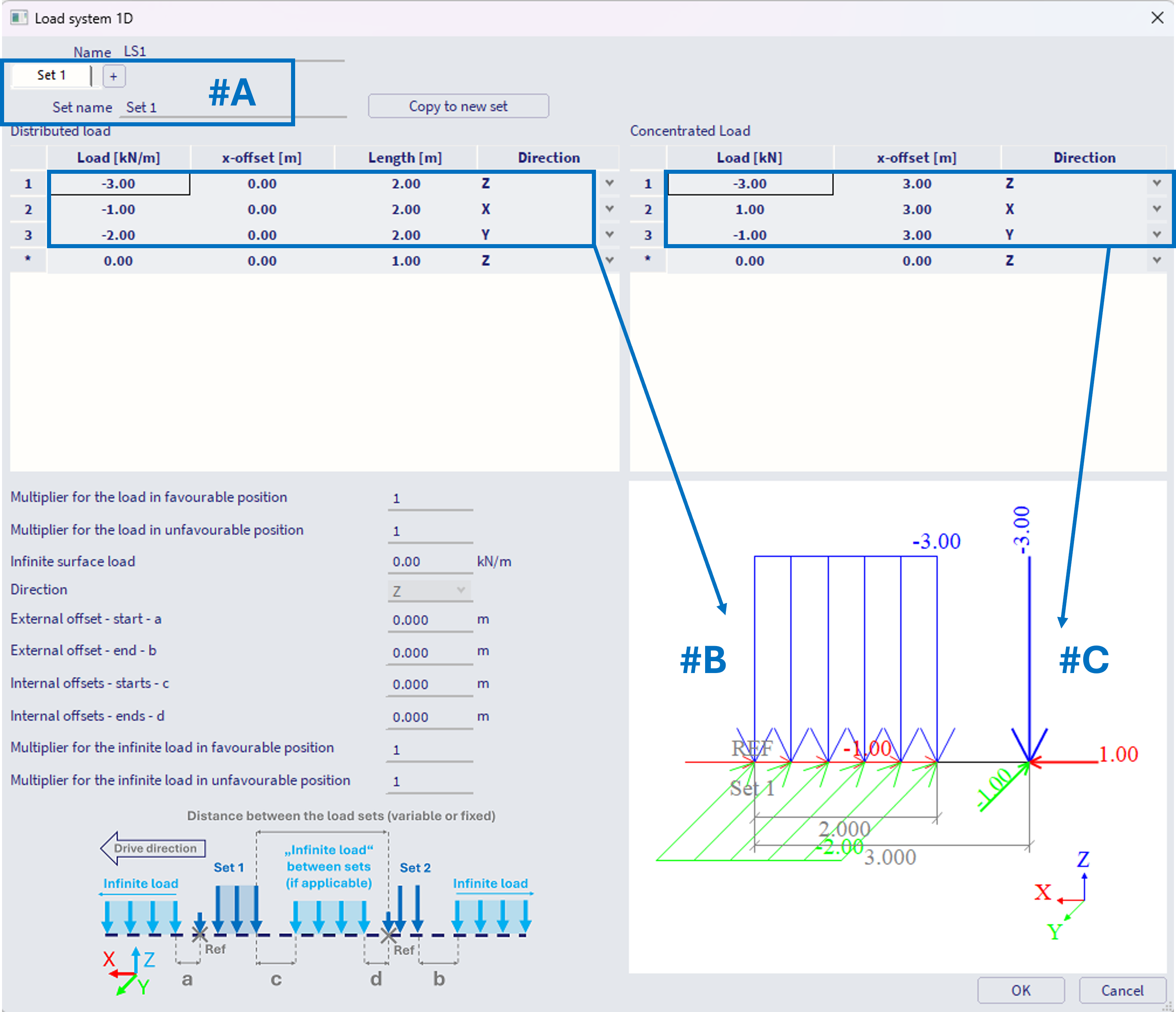This screenshot has height=1012, width=1176.
Task: Click the plus icon to add set
Action: 114,76
